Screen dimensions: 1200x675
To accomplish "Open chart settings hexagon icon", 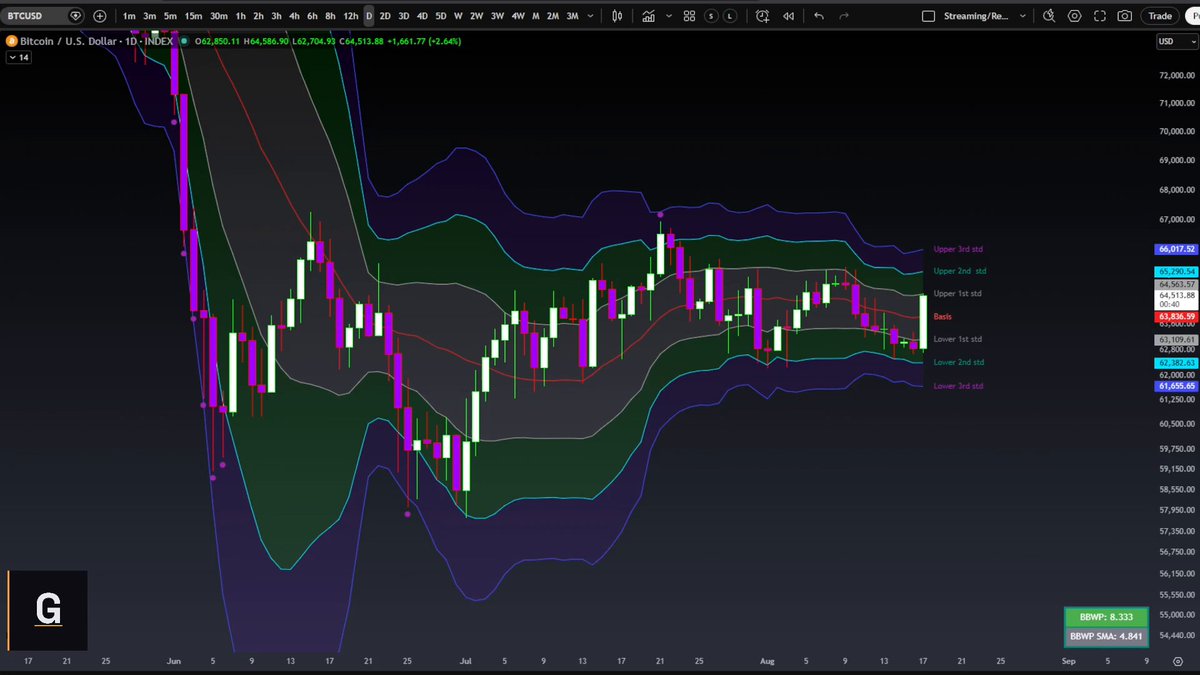I will coord(1075,16).
